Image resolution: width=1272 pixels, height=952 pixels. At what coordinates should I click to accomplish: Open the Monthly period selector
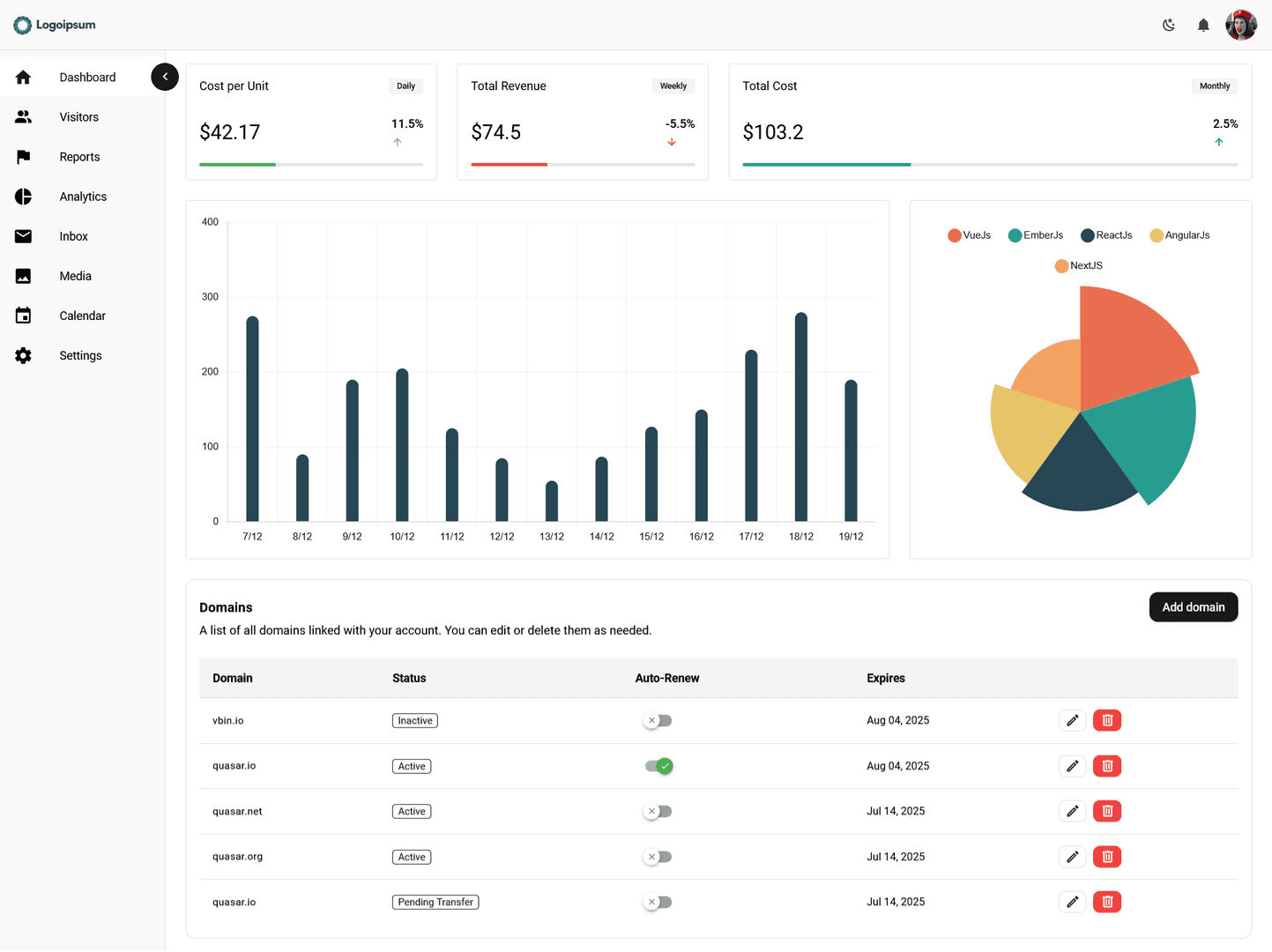tap(1214, 86)
